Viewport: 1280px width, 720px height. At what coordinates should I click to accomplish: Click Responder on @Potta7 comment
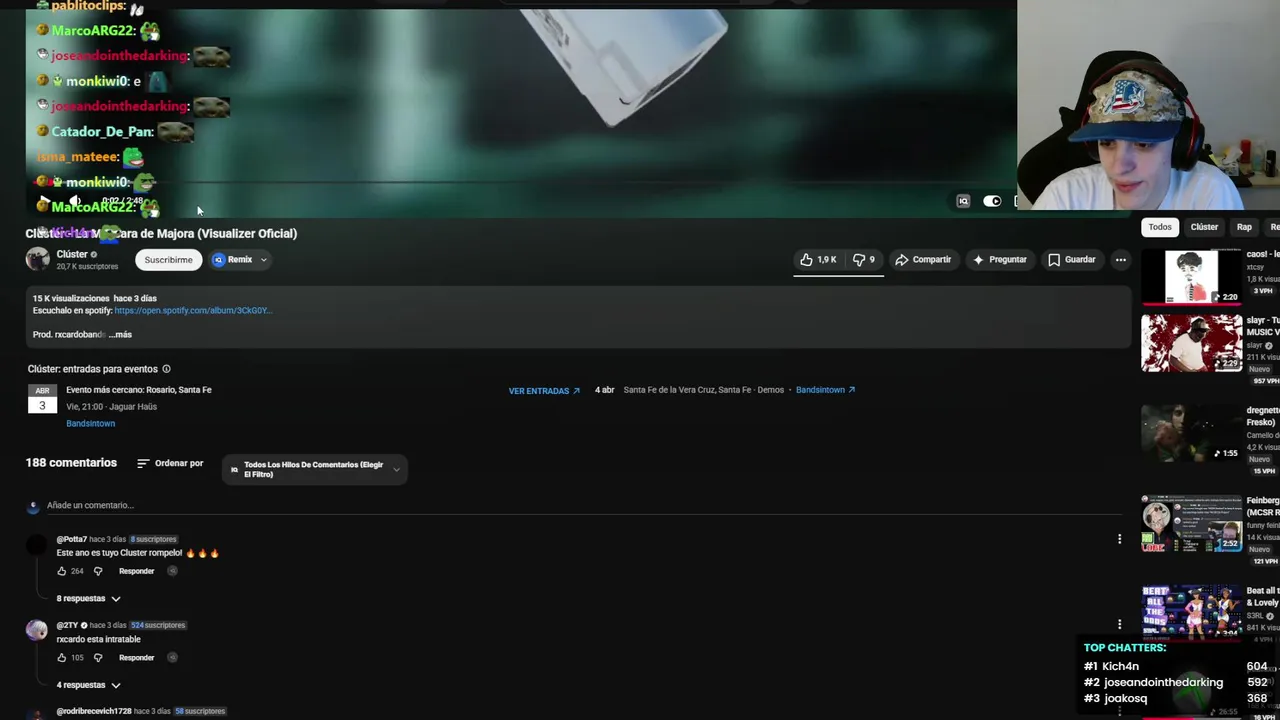[x=136, y=572]
